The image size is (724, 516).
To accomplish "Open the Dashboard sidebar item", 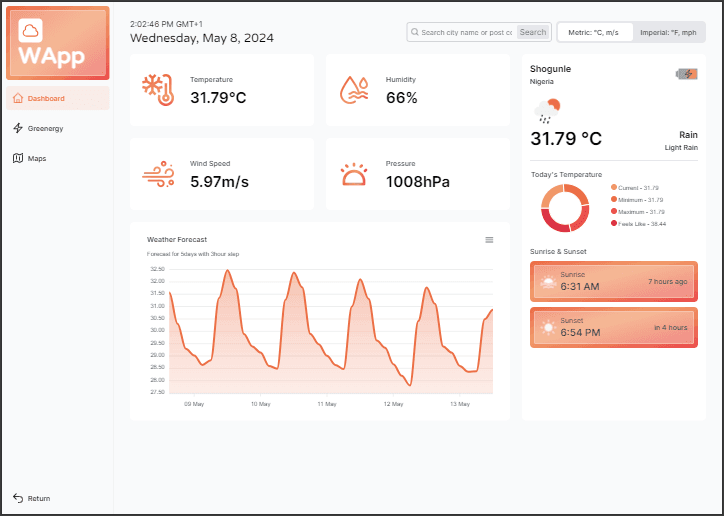I will (x=46, y=98).
